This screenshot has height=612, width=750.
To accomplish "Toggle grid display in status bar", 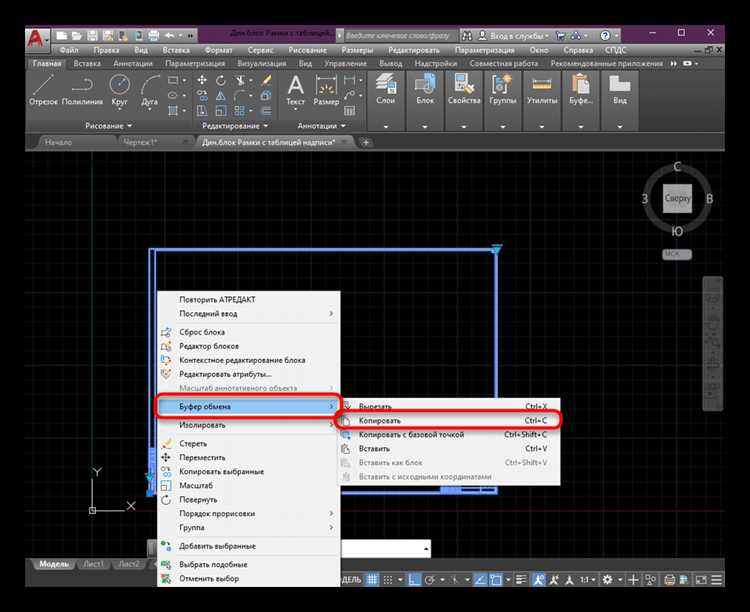I will [372, 580].
